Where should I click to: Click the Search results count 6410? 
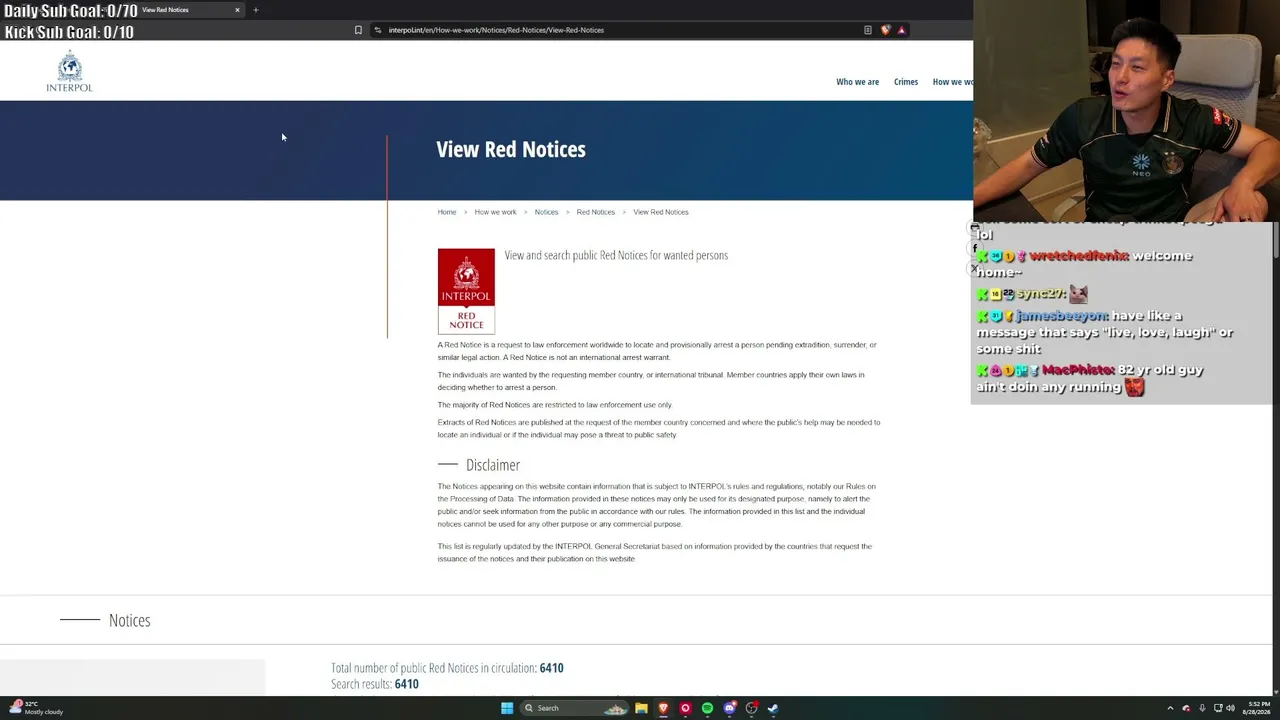click(x=406, y=684)
